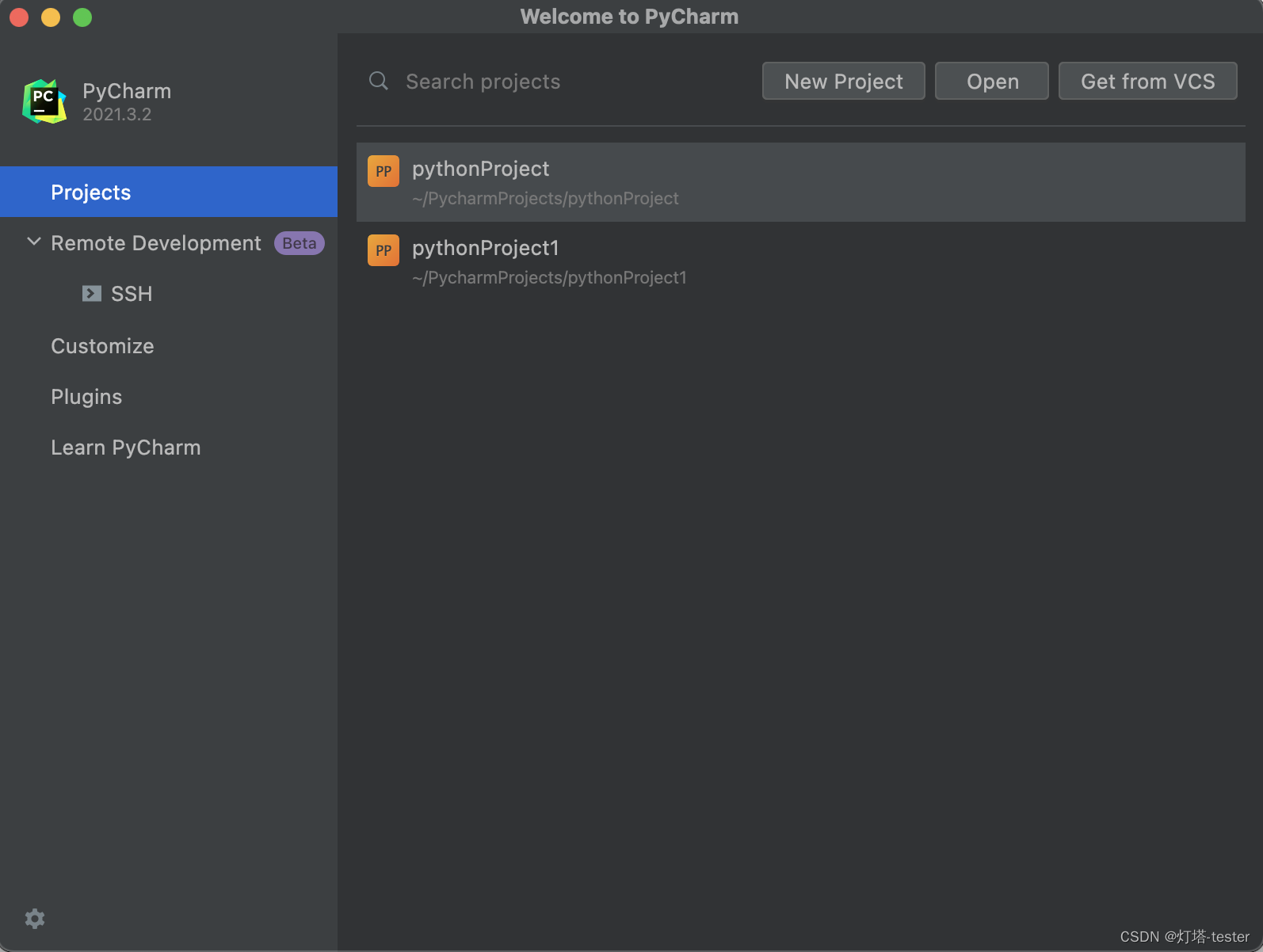
Task: Open the Customize section
Action: pyautogui.click(x=102, y=346)
